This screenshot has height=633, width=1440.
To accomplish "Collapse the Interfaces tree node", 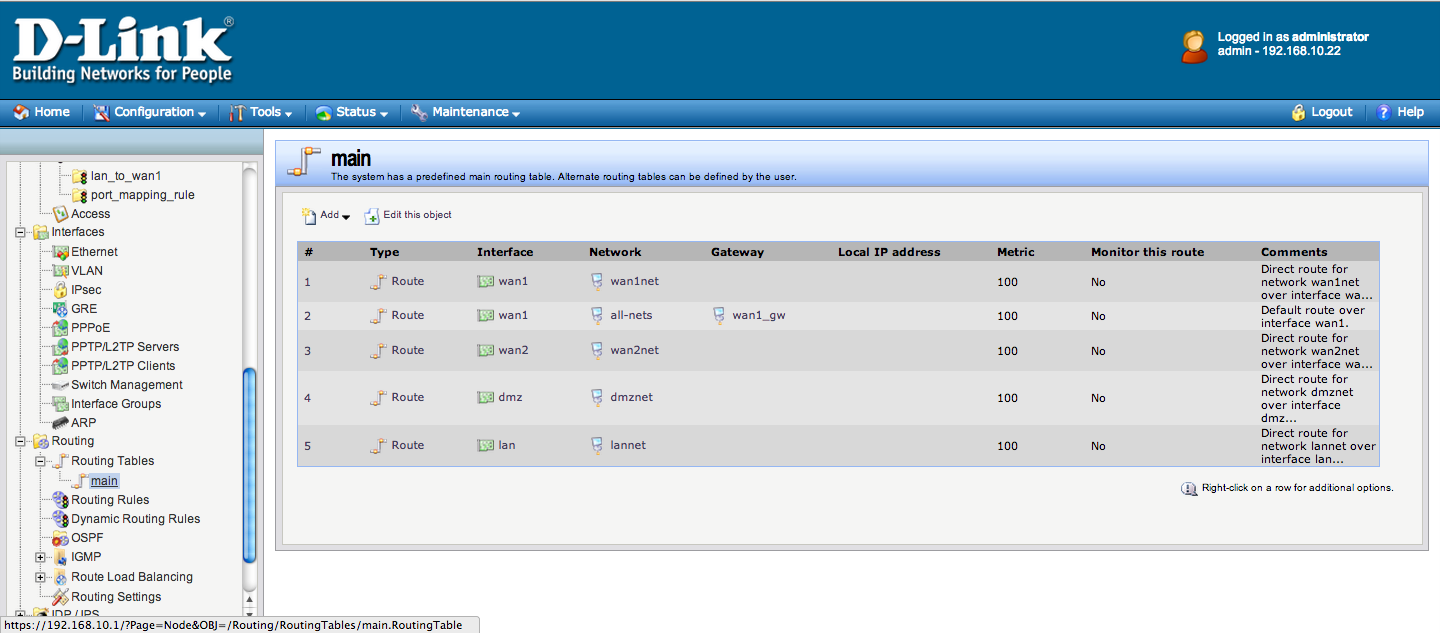I will click(x=20, y=232).
